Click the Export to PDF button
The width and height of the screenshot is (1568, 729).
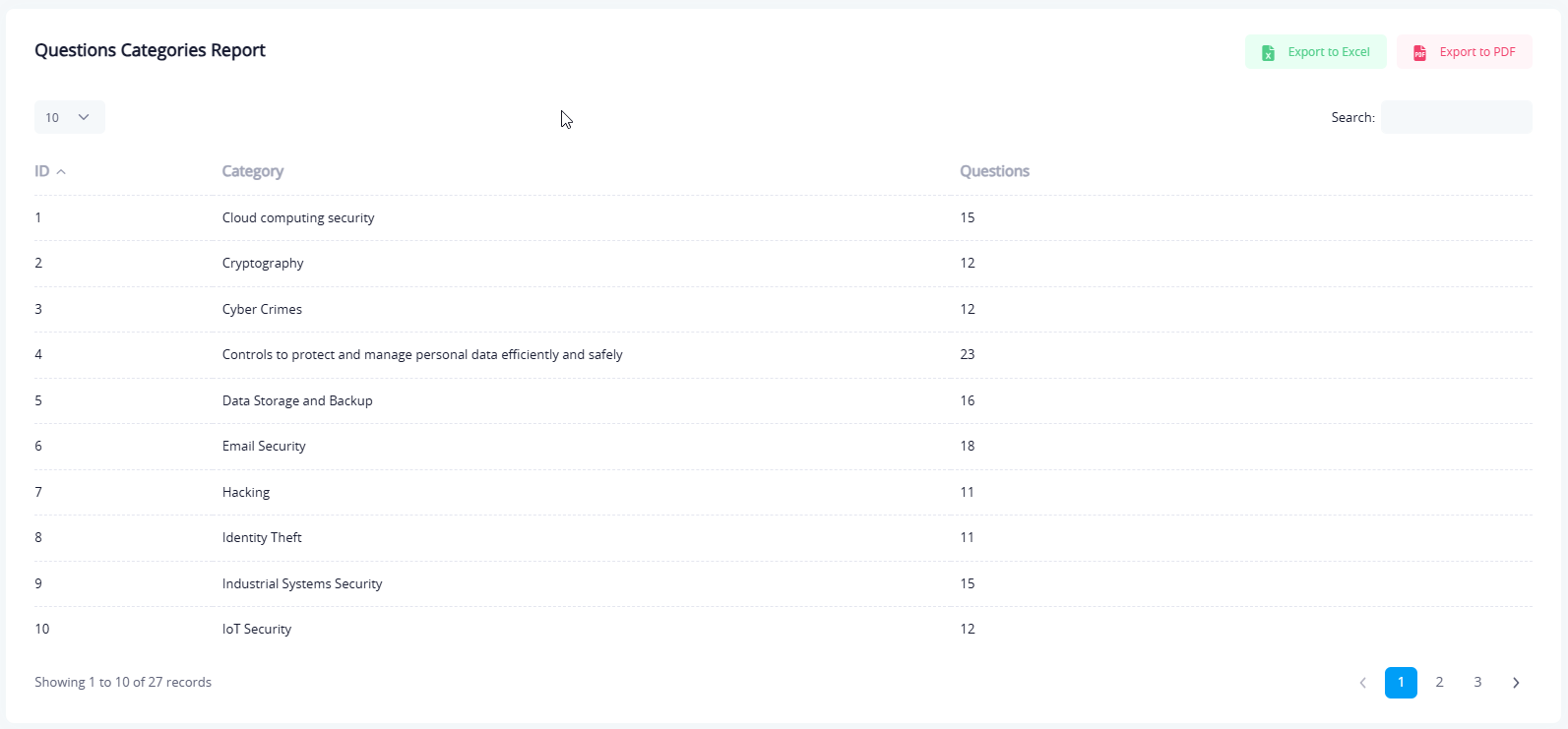(x=1465, y=52)
